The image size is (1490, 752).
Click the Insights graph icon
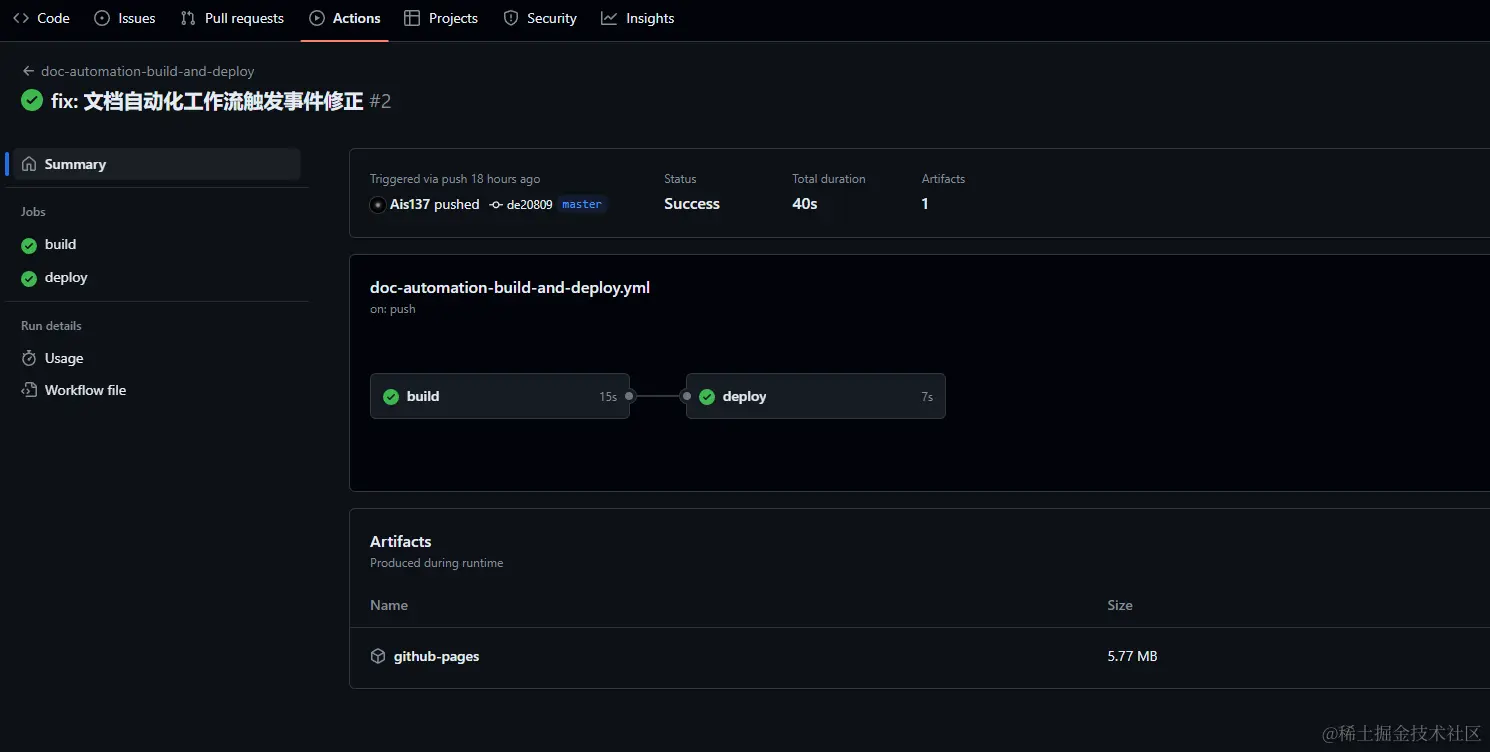609,18
